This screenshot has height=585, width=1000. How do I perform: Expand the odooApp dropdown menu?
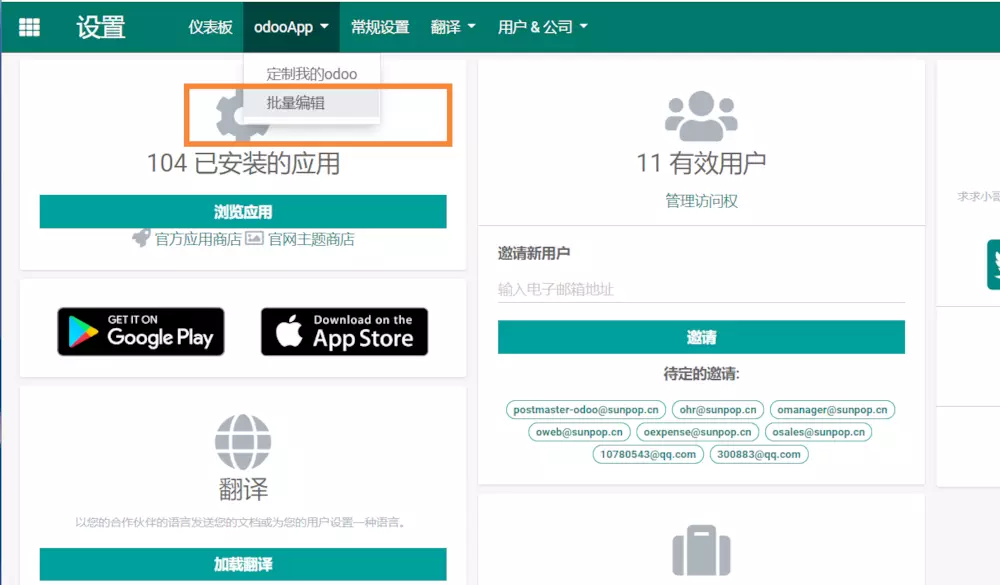291,27
